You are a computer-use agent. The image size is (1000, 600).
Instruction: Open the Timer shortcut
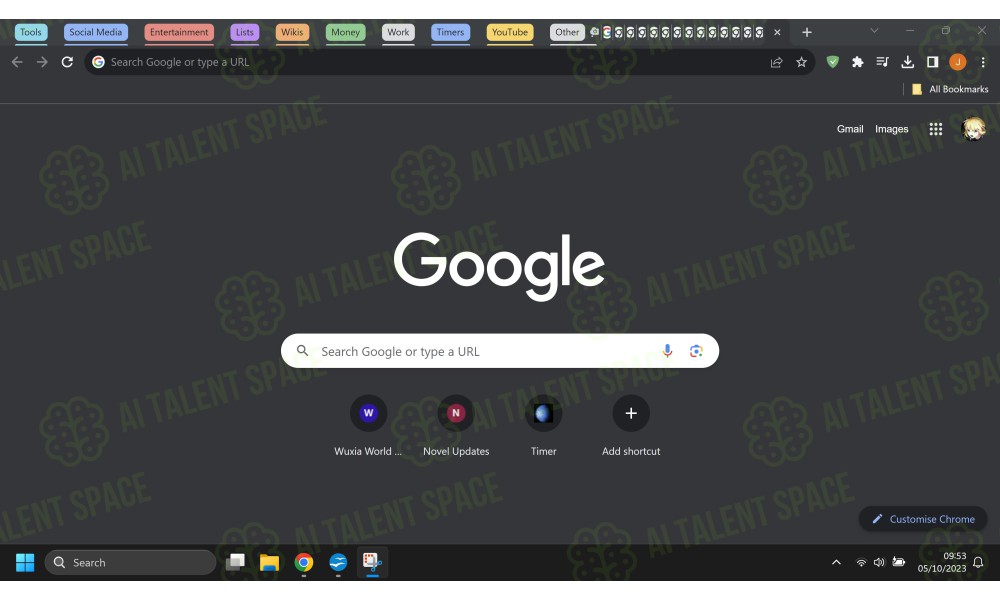[x=543, y=425]
